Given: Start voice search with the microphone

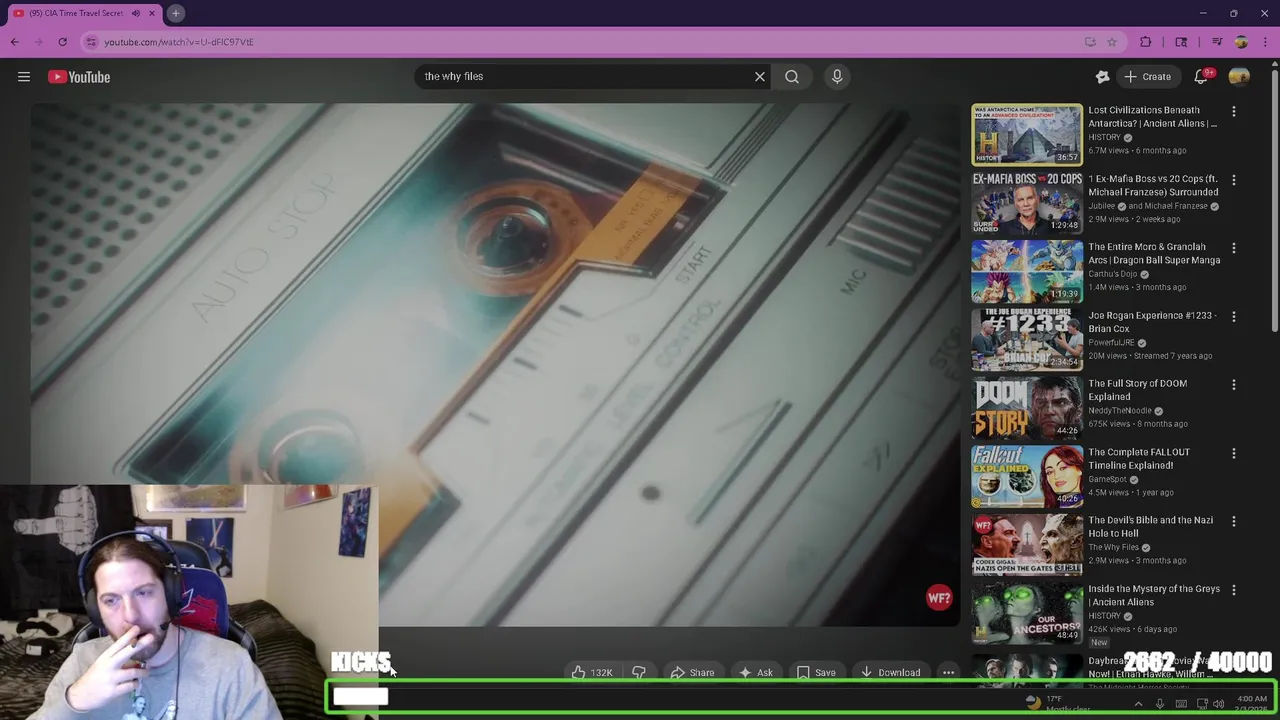Looking at the screenshot, I should click(x=837, y=76).
